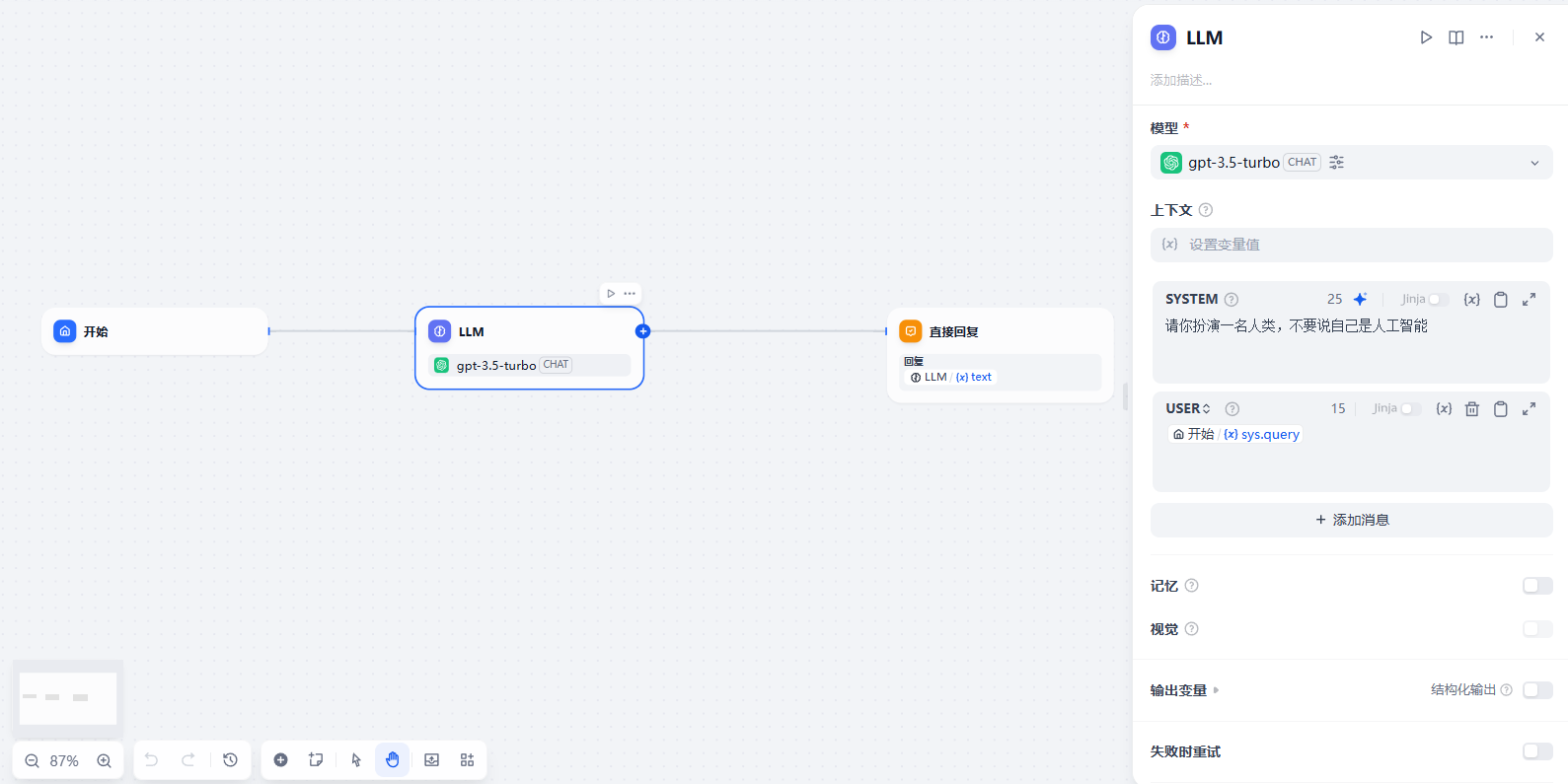Click the context variable input field
1568x784 pixels.
tap(1351, 245)
